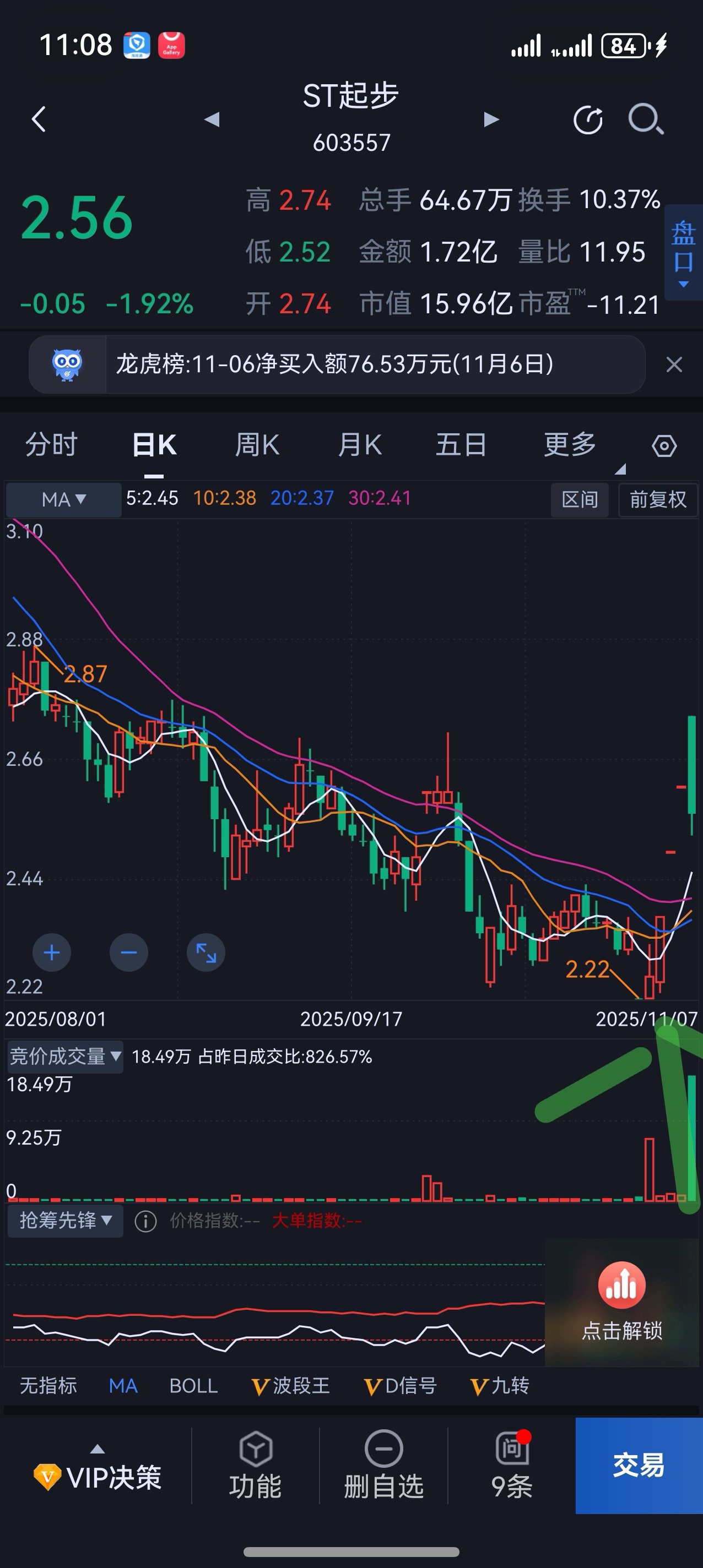703x1568 pixels.
Task: Expand the 盘口 side panel
Action: (x=684, y=253)
